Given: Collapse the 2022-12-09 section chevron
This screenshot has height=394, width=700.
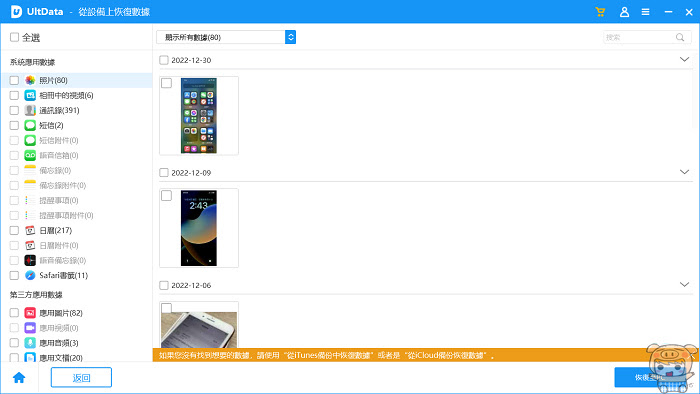Looking at the screenshot, I should [684, 172].
